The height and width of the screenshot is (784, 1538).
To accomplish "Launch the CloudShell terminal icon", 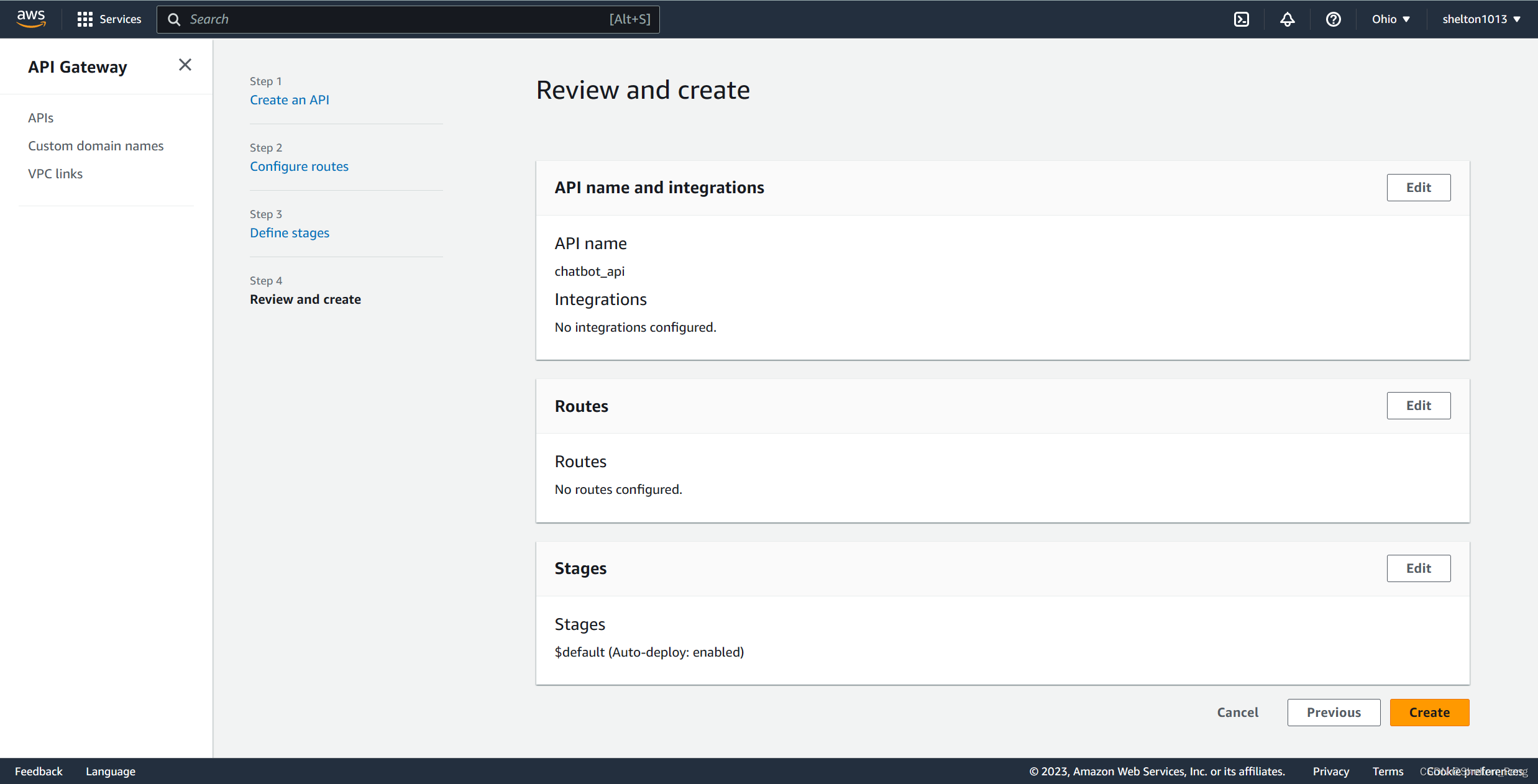I will click(x=1242, y=19).
